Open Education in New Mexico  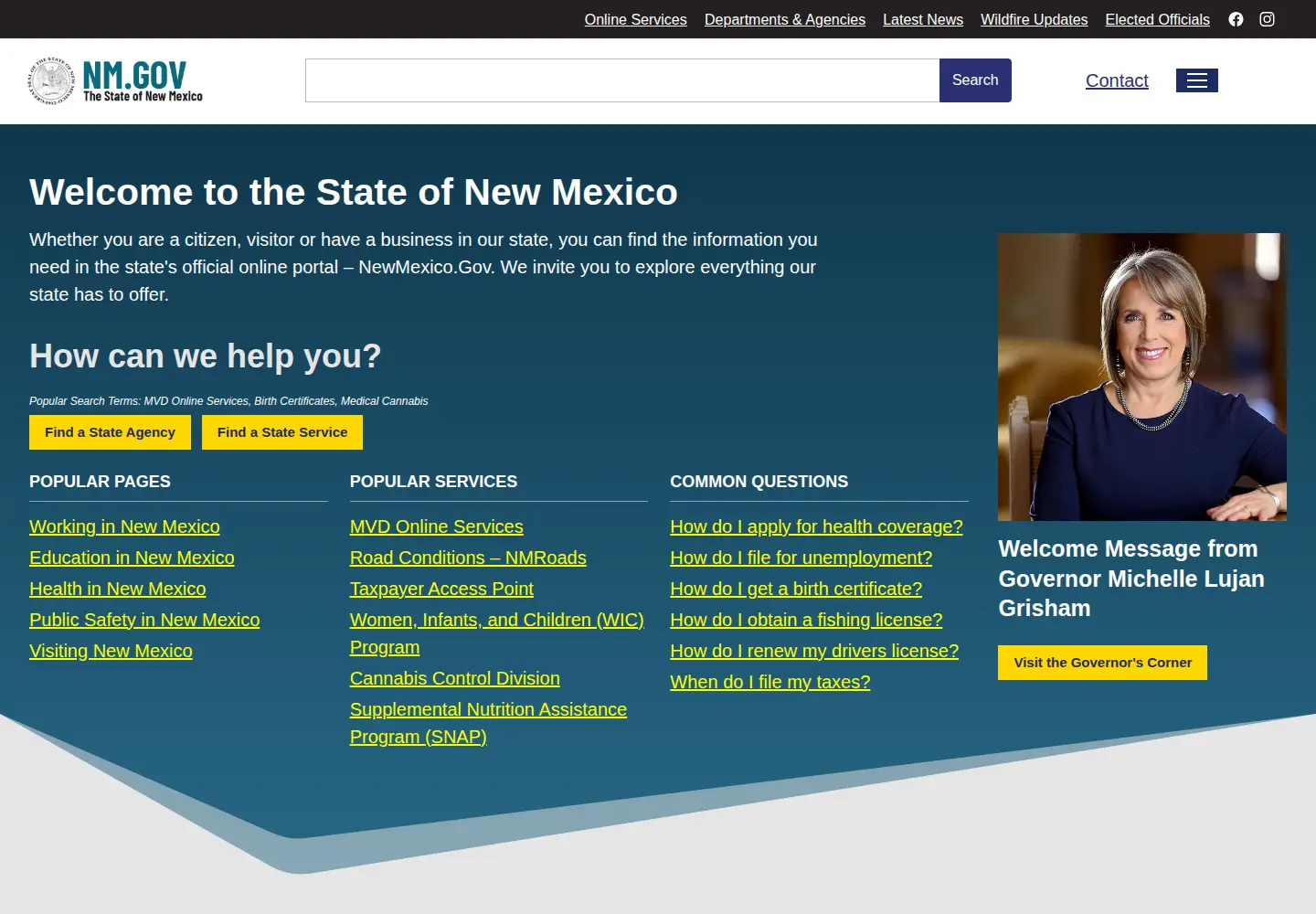132,558
